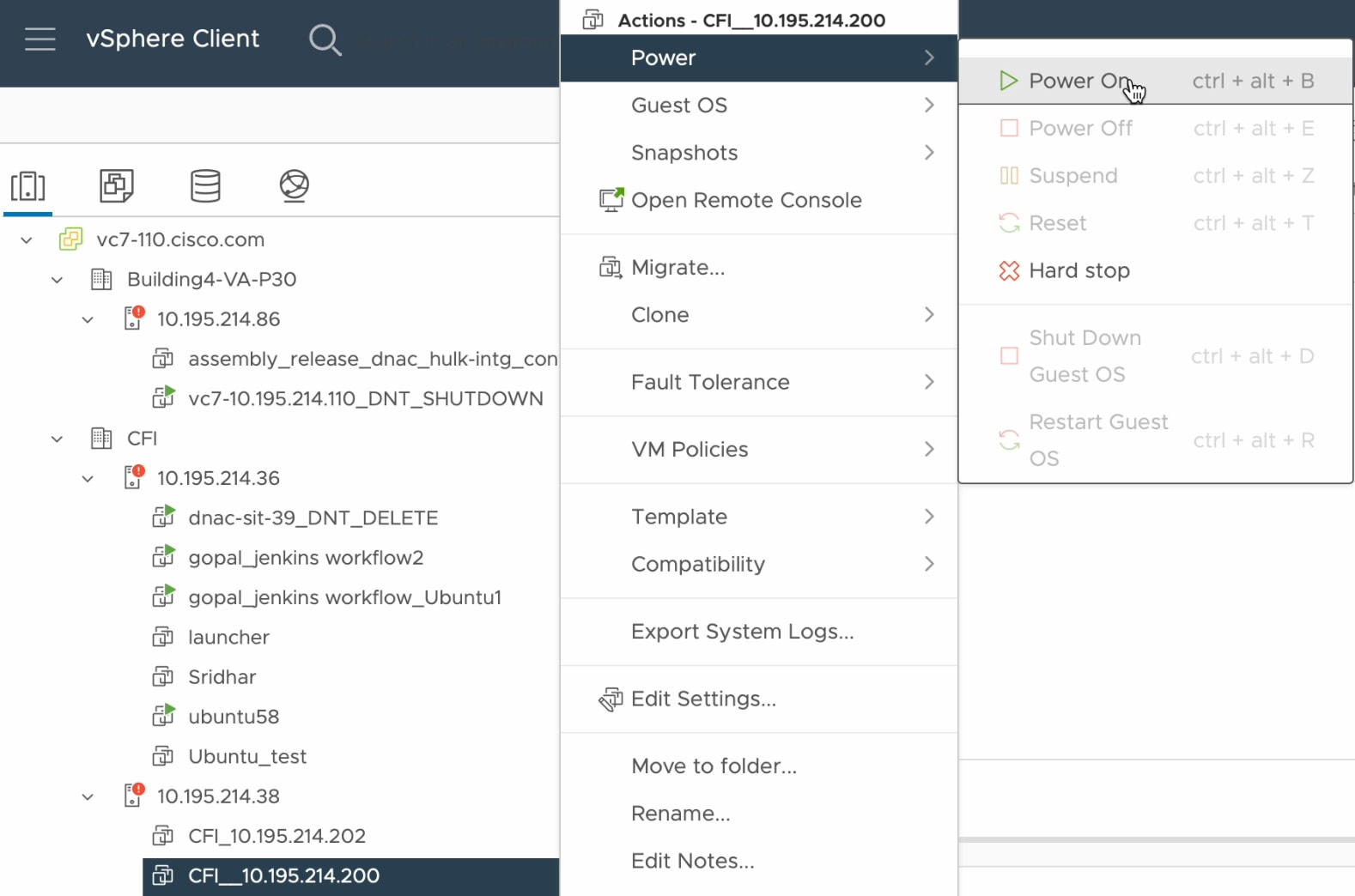Open the Fault Tolerance submenu
The width and height of the screenshot is (1355, 896).
[759, 382]
